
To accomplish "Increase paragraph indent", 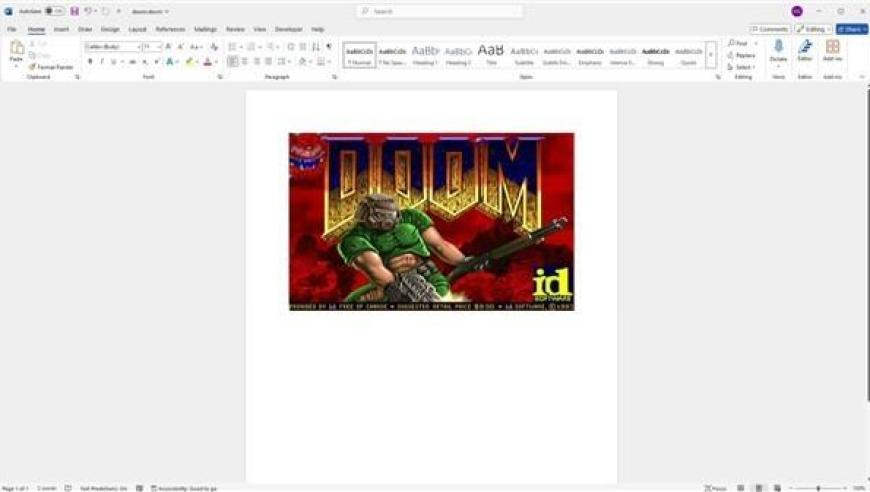I will tap(303, 47).
